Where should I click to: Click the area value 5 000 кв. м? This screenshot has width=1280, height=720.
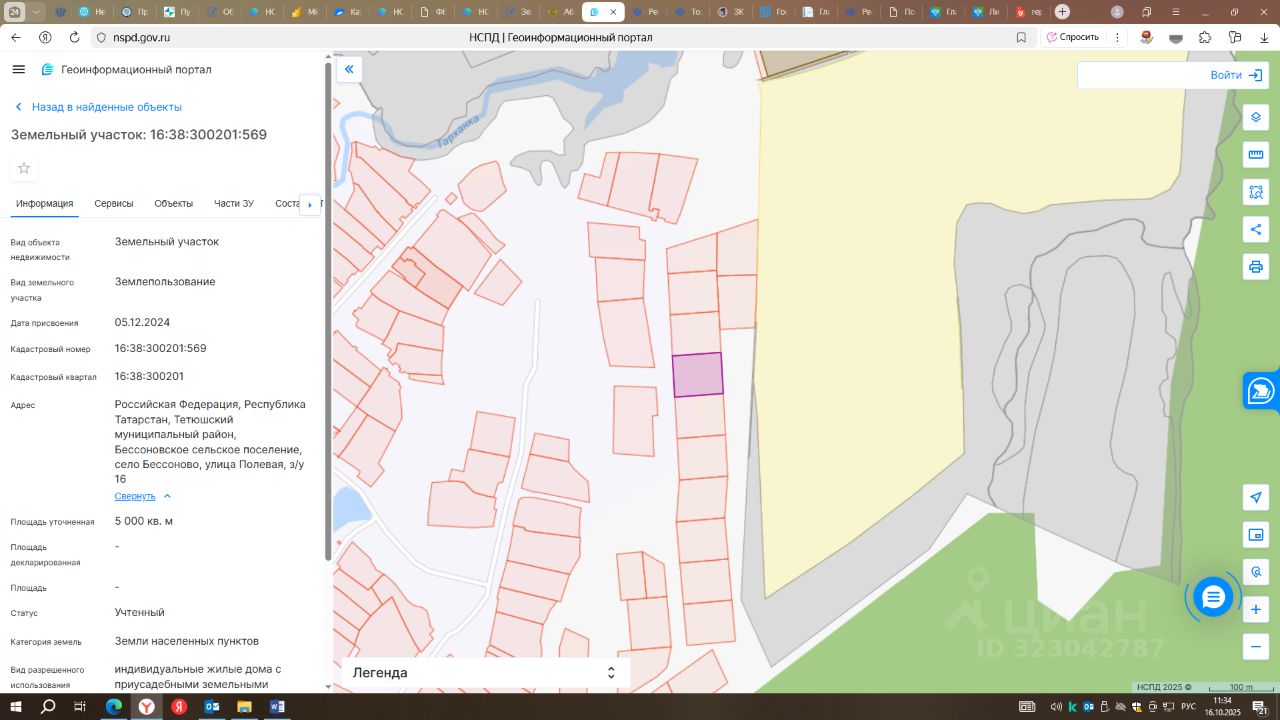click(x=144, y=521)
